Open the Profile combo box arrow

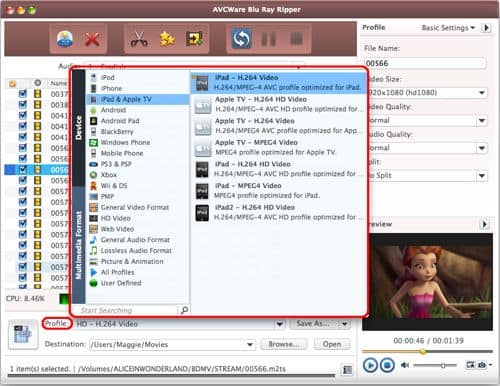[279, 324]
